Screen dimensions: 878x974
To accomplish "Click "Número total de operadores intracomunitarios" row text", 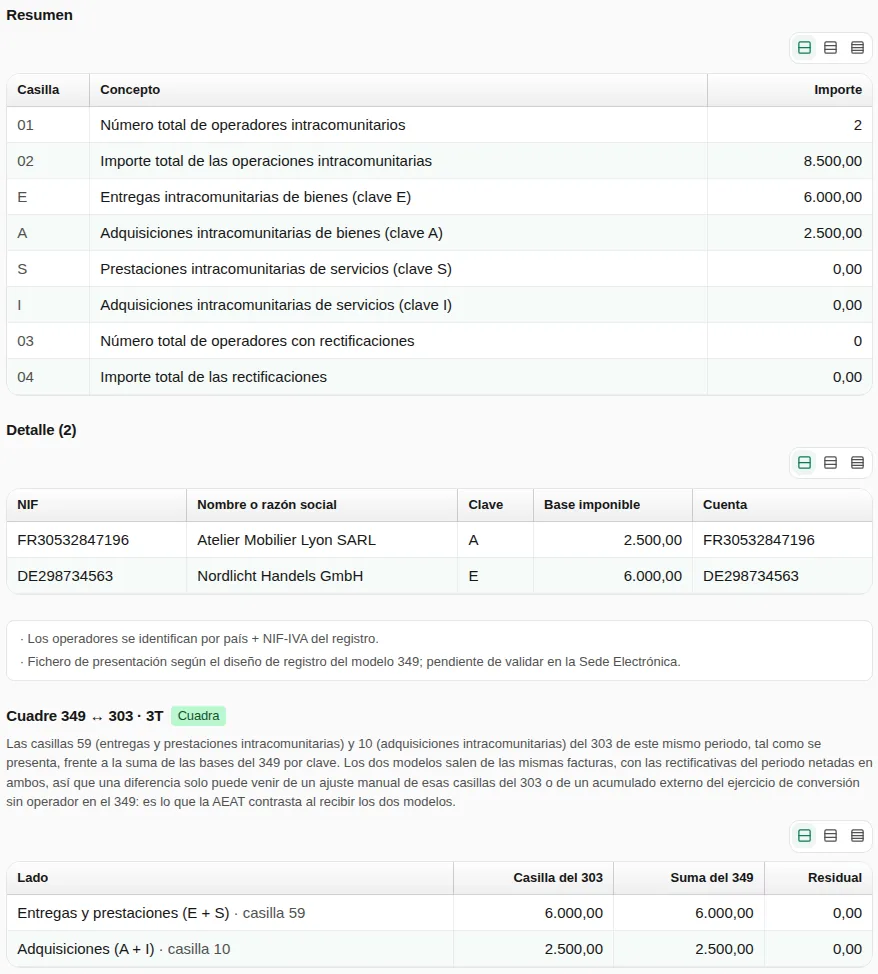I will pos(252,125).
